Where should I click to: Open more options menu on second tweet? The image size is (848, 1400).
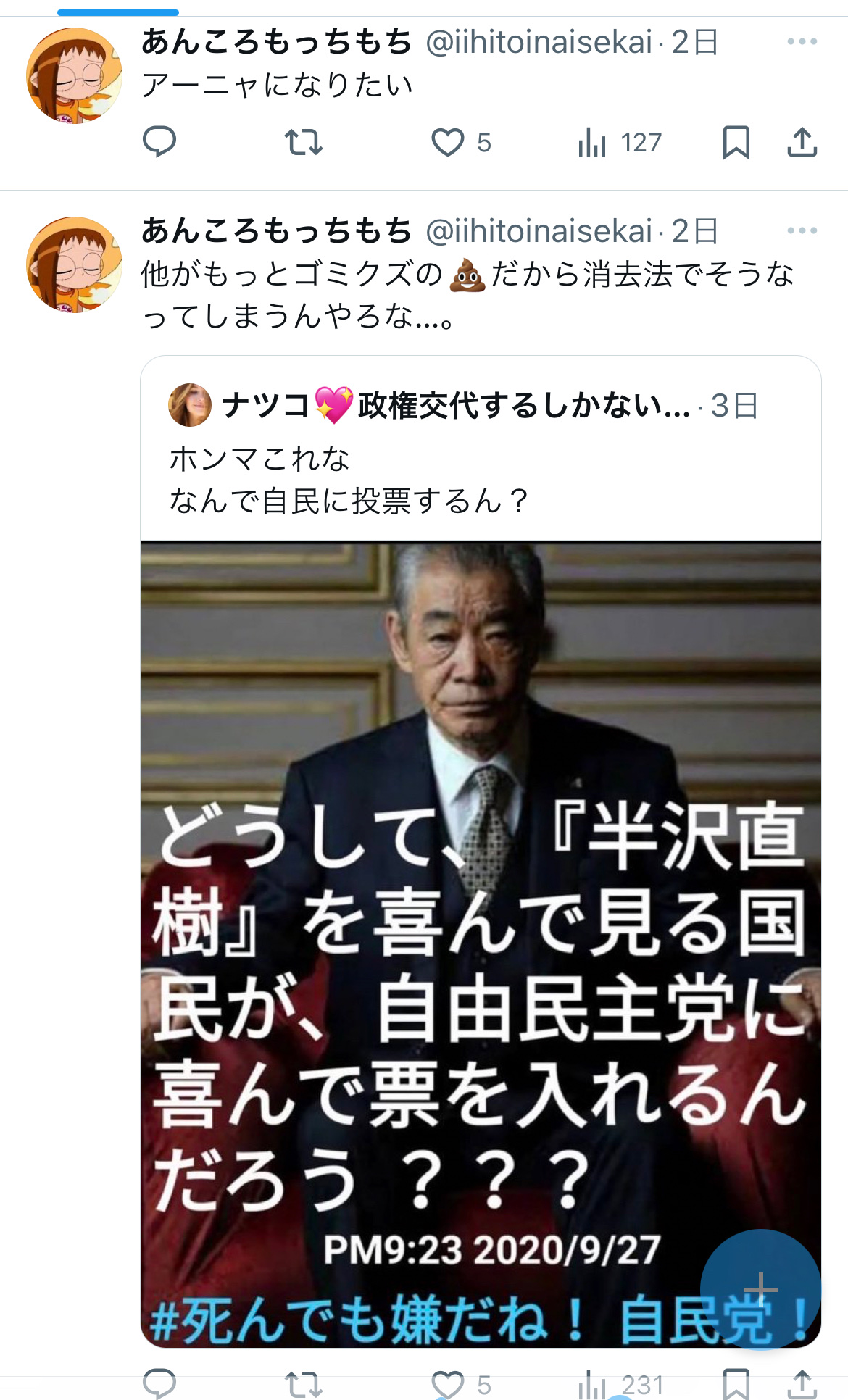[802, 230]
